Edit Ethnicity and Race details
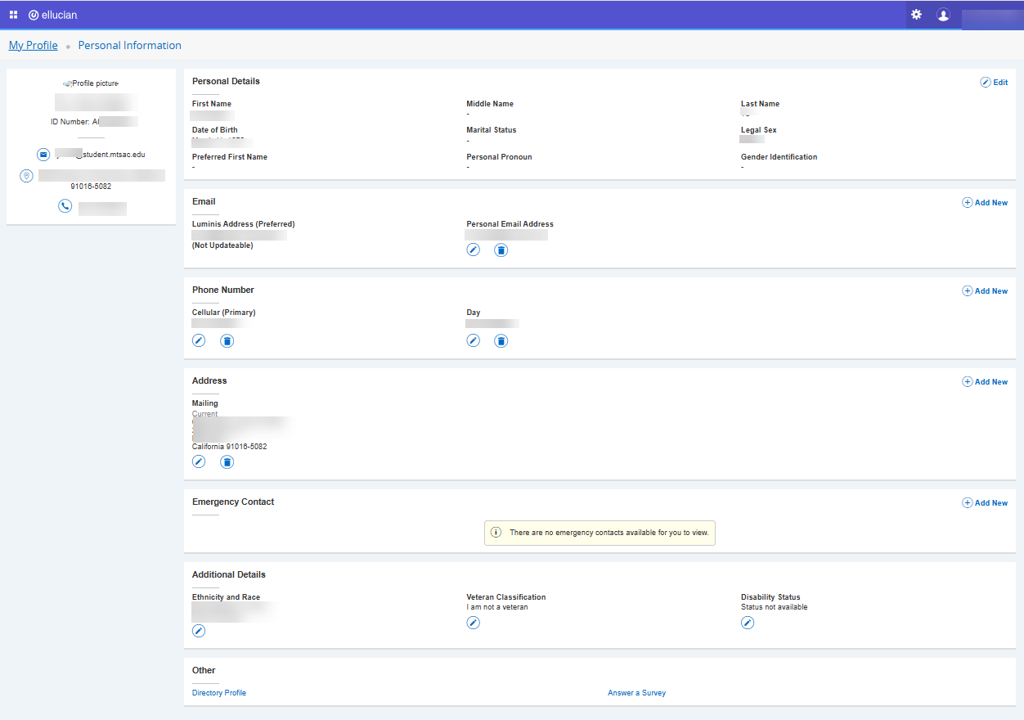This screenshot has height=720, width=1024. tap(199, 631)
